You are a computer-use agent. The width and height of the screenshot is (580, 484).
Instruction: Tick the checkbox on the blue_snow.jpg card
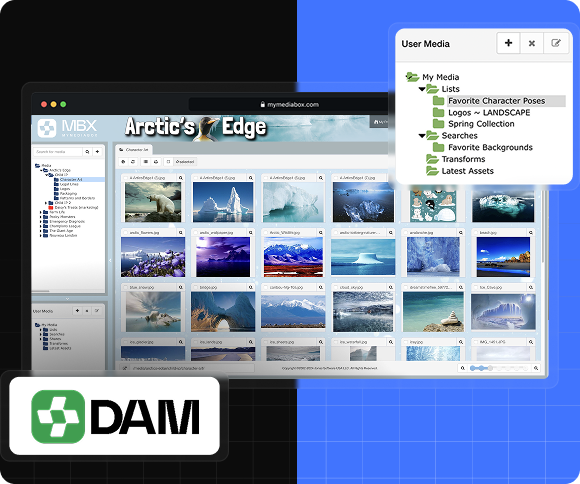coord(125,287)
